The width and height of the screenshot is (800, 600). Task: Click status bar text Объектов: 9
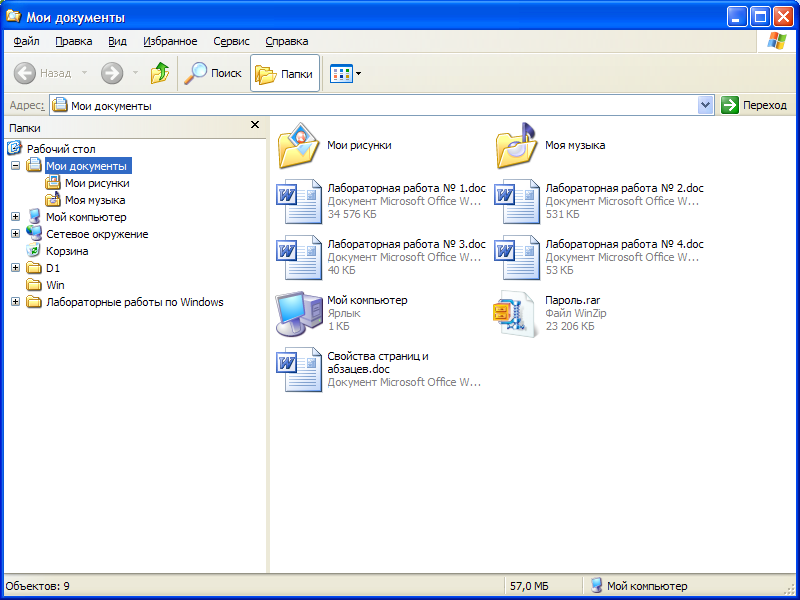38,586
